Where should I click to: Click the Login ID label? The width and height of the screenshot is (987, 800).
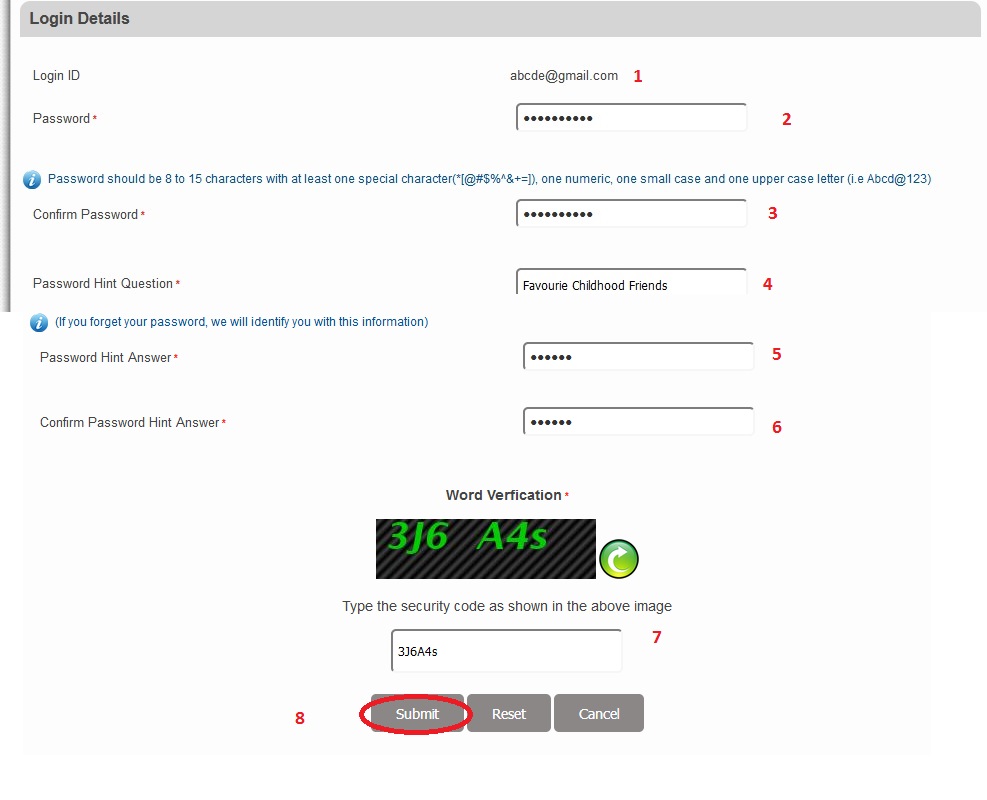click(56, 76)
